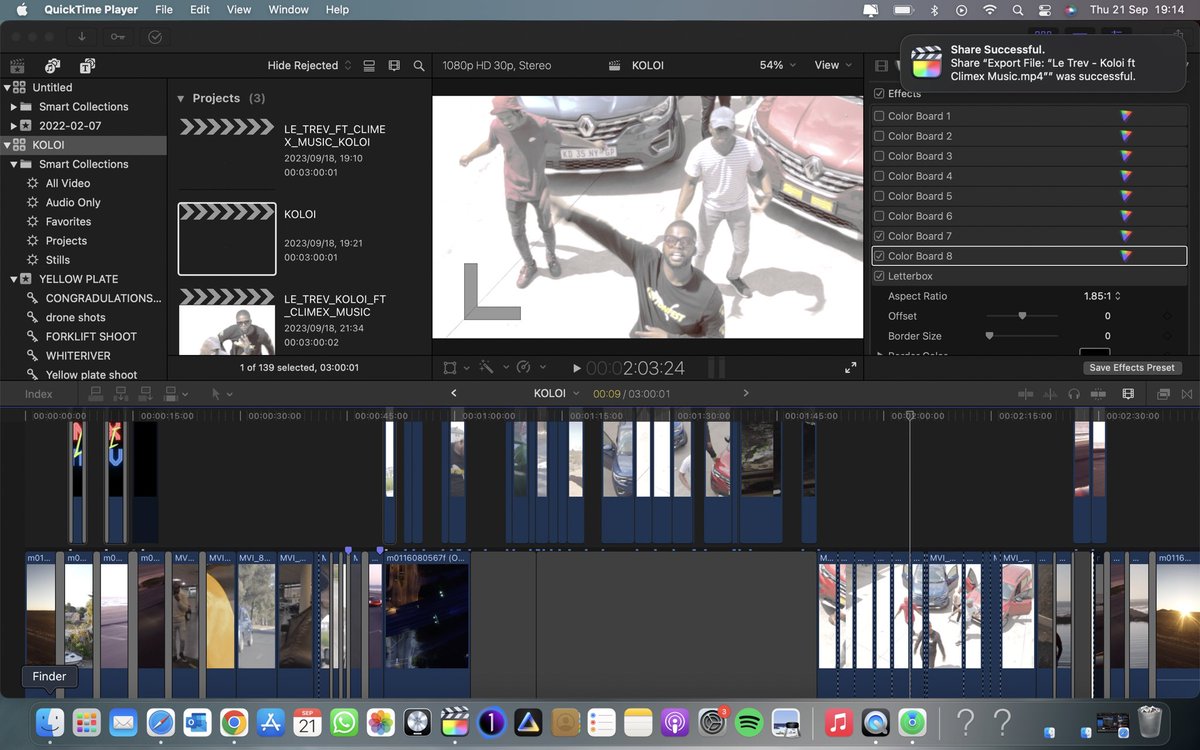Open the Photos and Audio sidebar

pyautogui.click(x=52, y=66)
